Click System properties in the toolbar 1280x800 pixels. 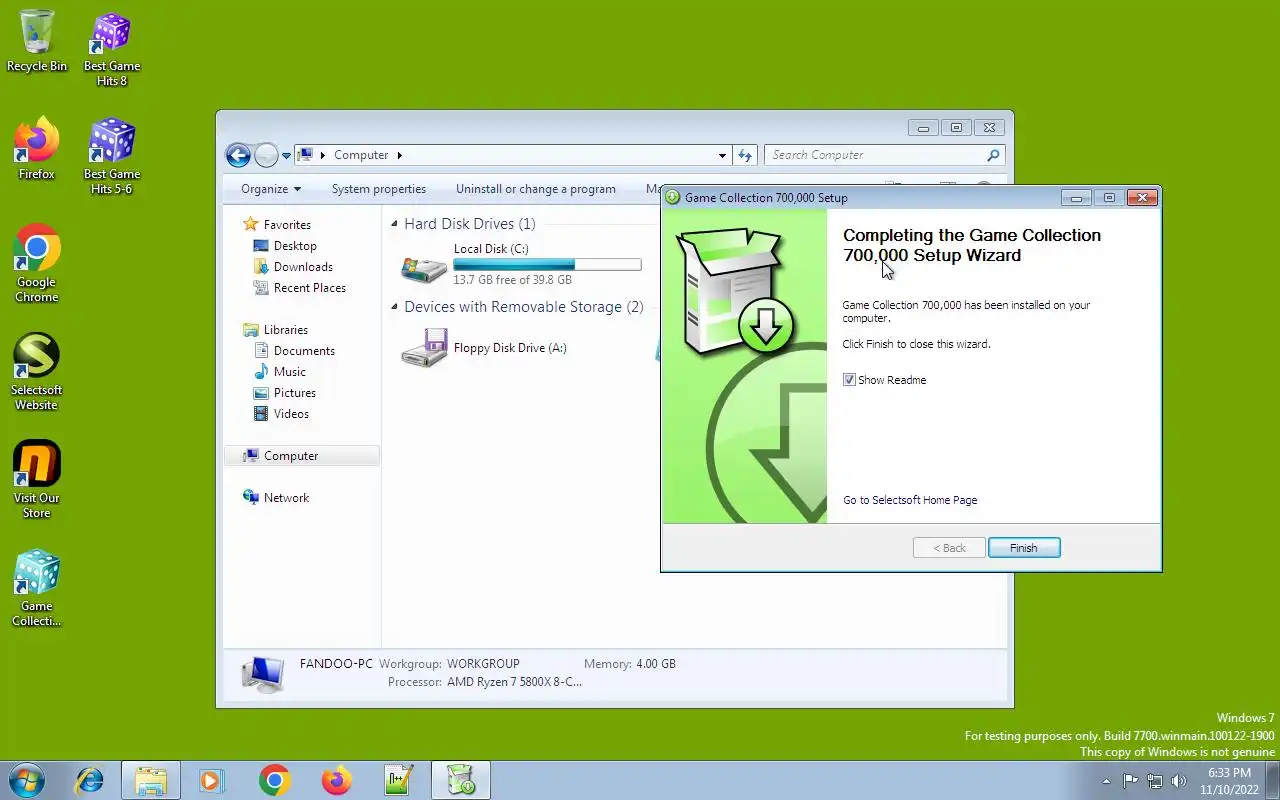tap(379, 189)
